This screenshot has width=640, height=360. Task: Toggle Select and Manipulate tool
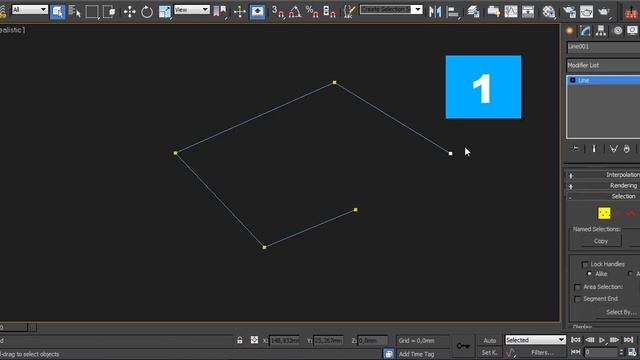pos(240,11)
